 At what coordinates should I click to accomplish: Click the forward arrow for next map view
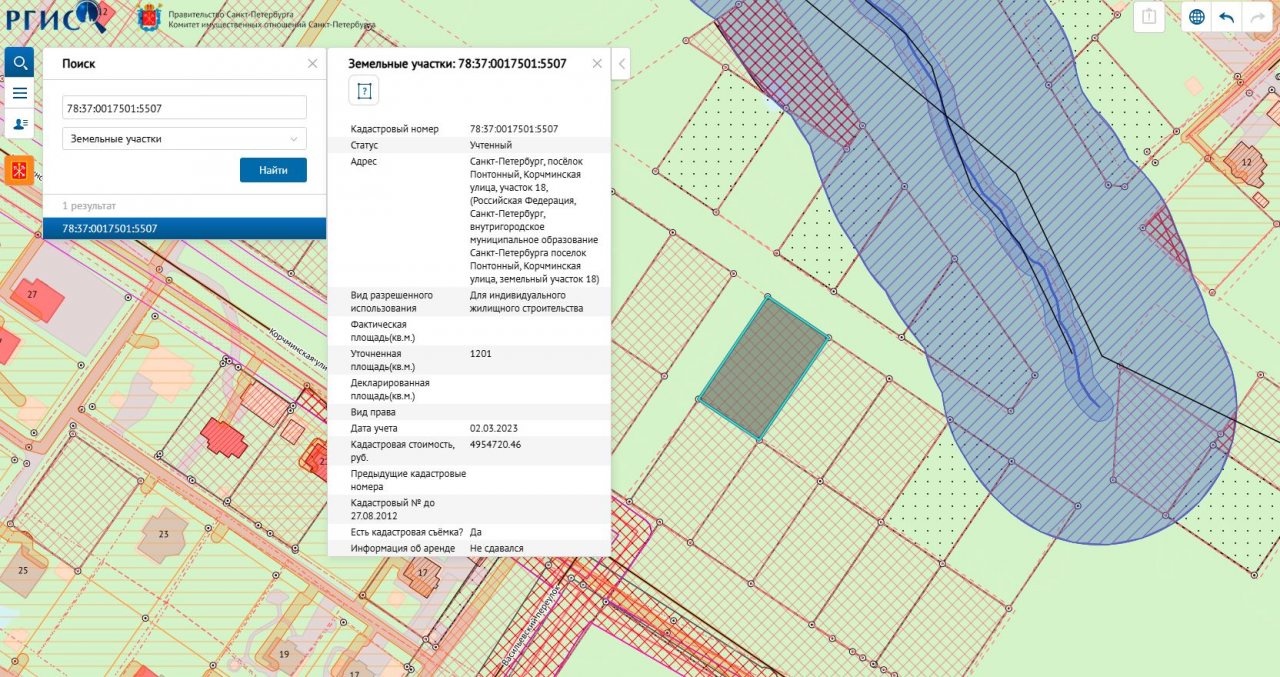(x=1257, y=17)
